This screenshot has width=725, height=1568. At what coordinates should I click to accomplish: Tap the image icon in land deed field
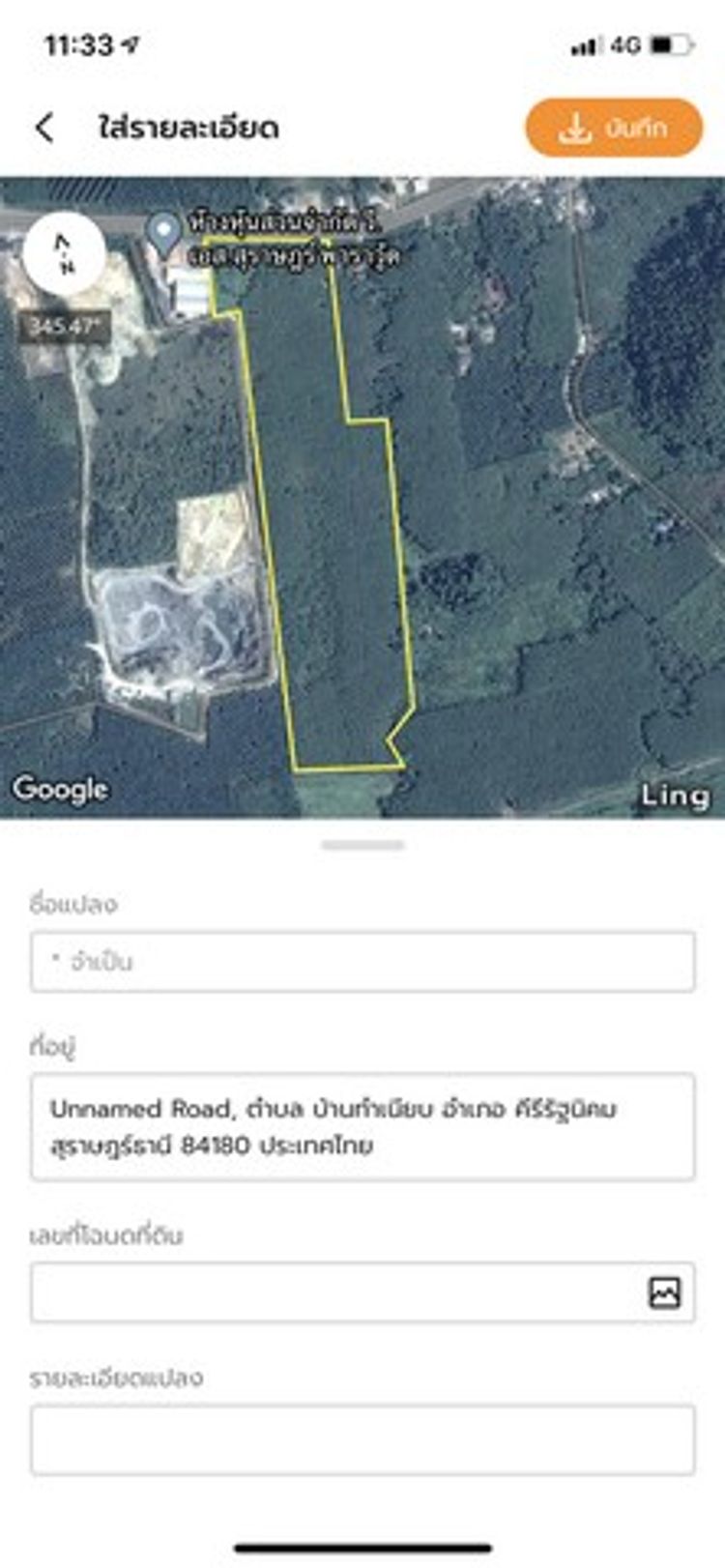pos(664,1292)
